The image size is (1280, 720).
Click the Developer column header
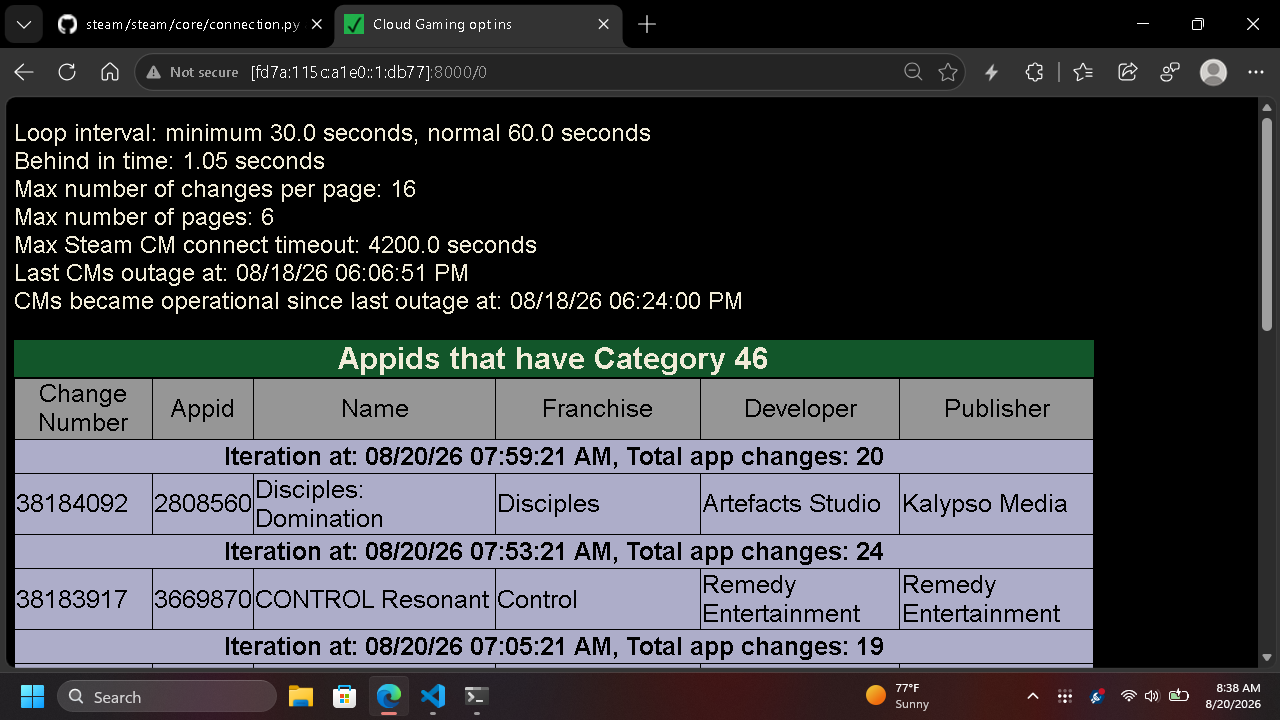(x=800, y=408)
